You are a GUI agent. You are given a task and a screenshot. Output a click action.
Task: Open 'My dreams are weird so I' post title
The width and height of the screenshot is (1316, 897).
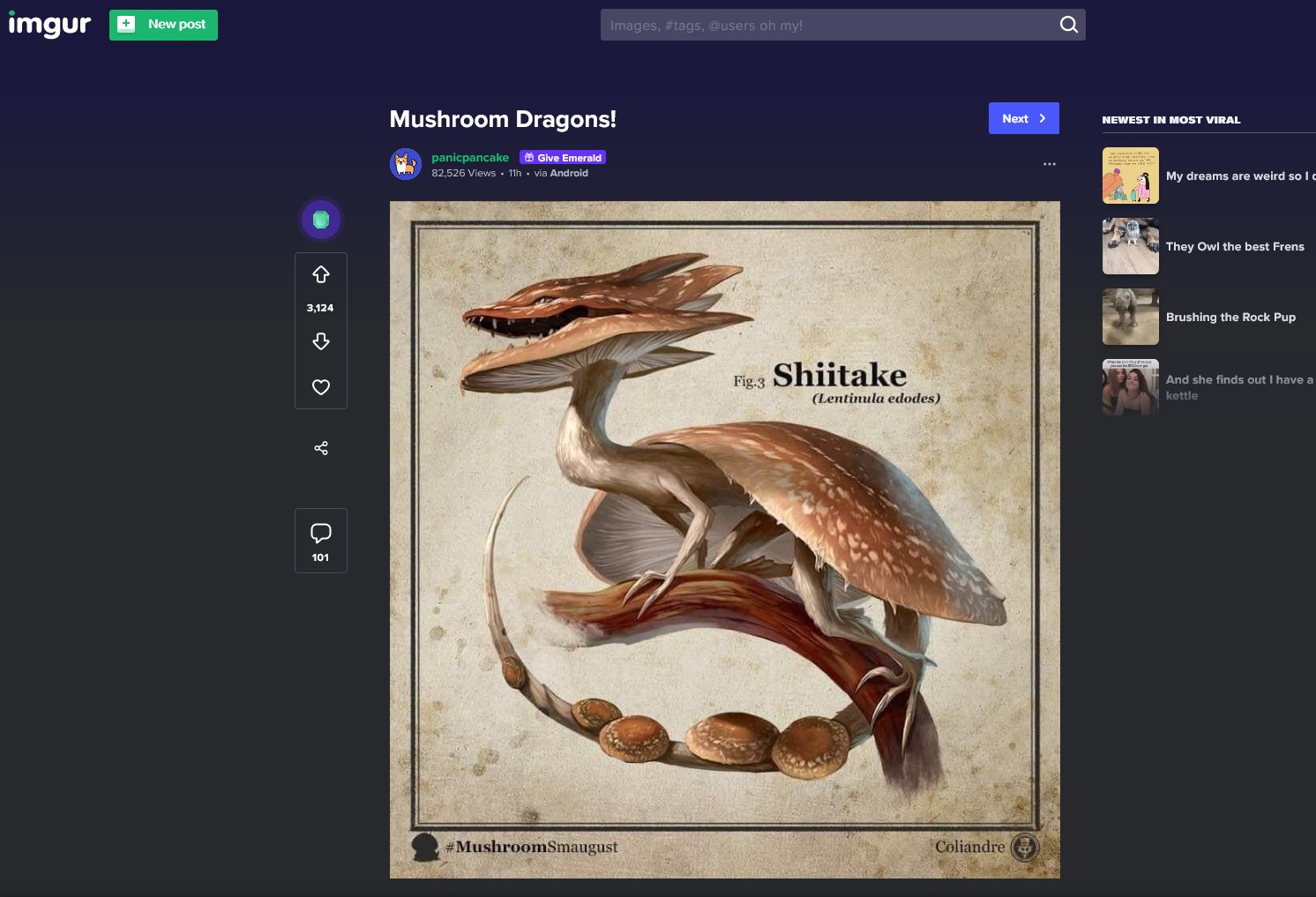[1240, 176]
